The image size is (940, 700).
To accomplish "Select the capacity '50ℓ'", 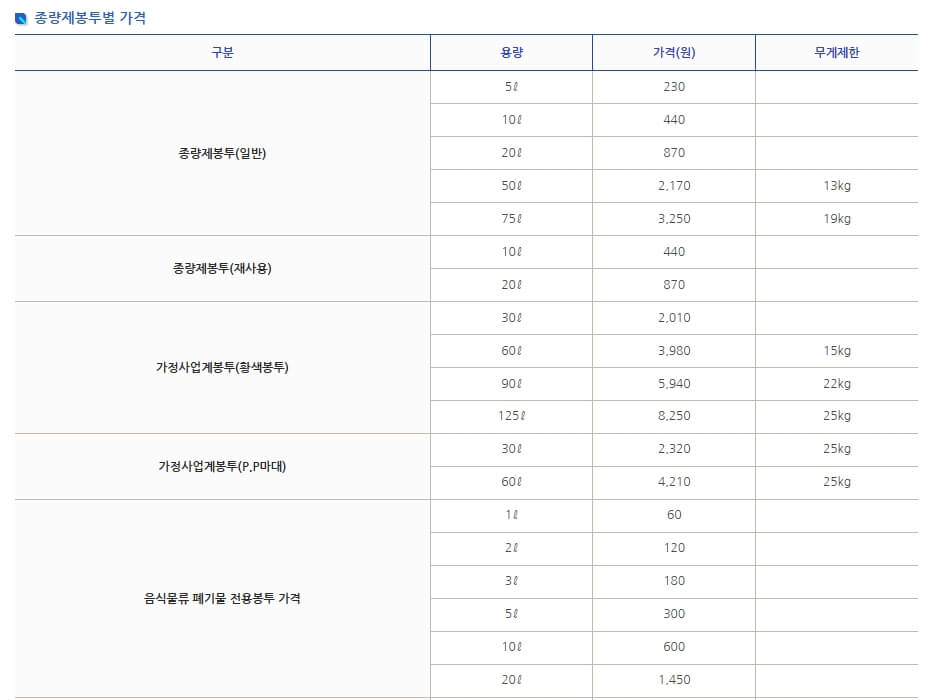I will (511, 186).
